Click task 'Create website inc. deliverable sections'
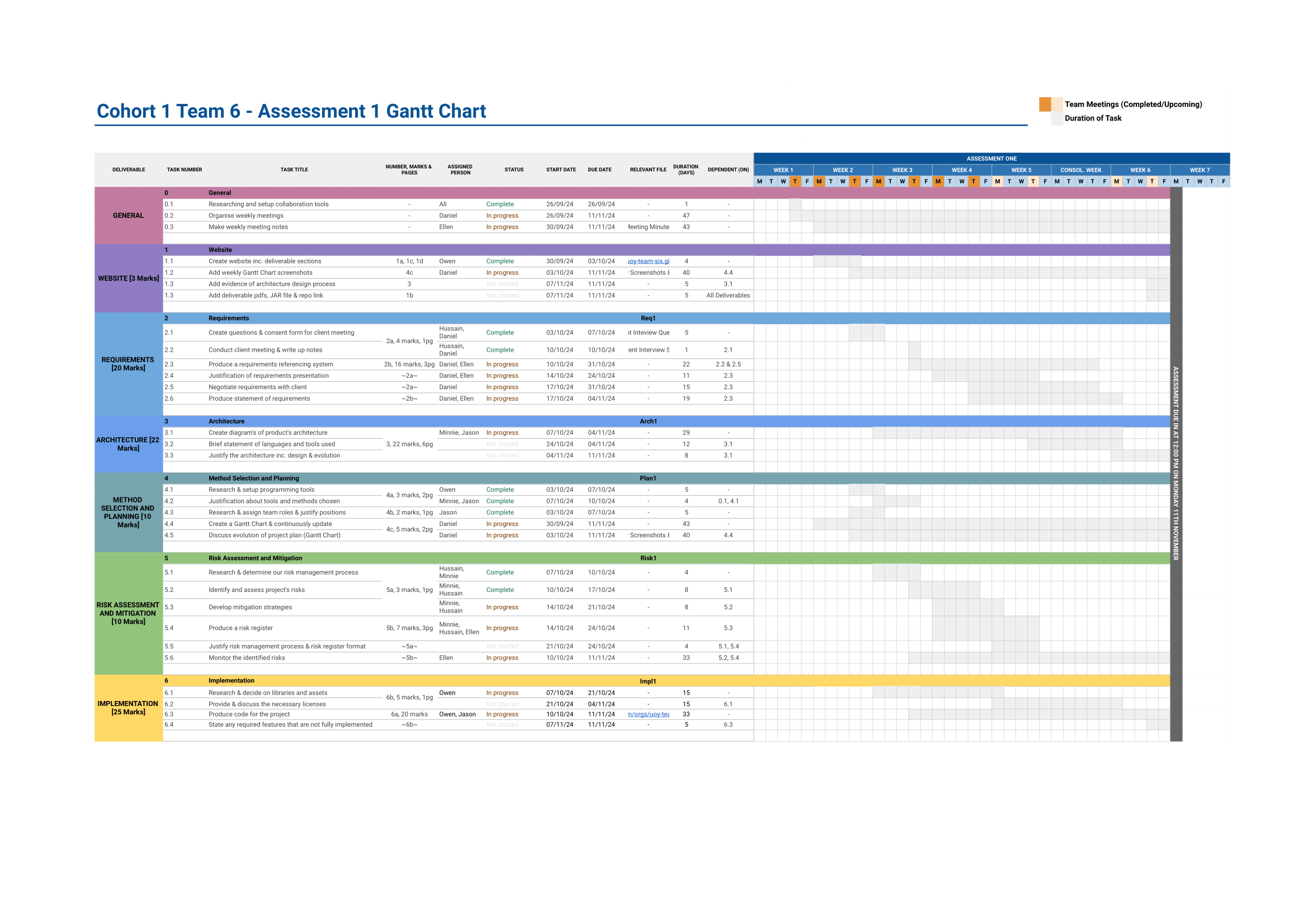Image resolution: width=1308 pixels, height=924 pixels. 265,261
